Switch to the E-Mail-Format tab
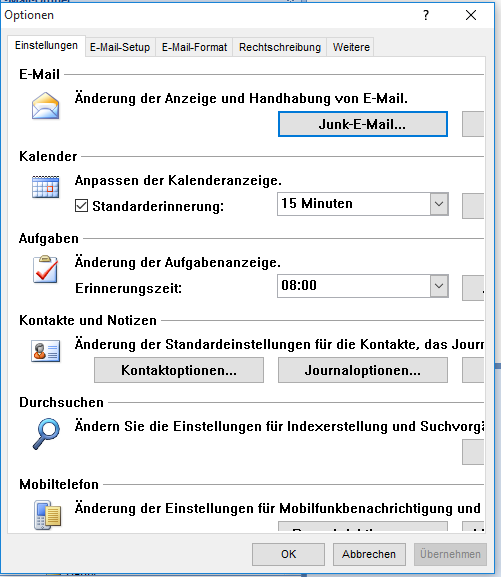This screenshot has width=501, height=577. [x=194, y=47]
